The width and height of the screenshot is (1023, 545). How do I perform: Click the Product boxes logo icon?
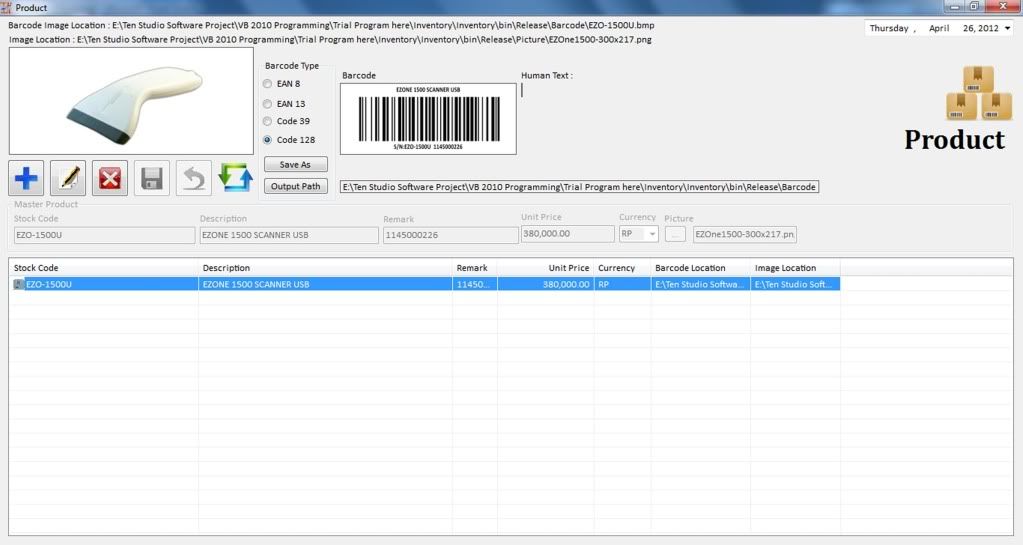tap(979, 93)
